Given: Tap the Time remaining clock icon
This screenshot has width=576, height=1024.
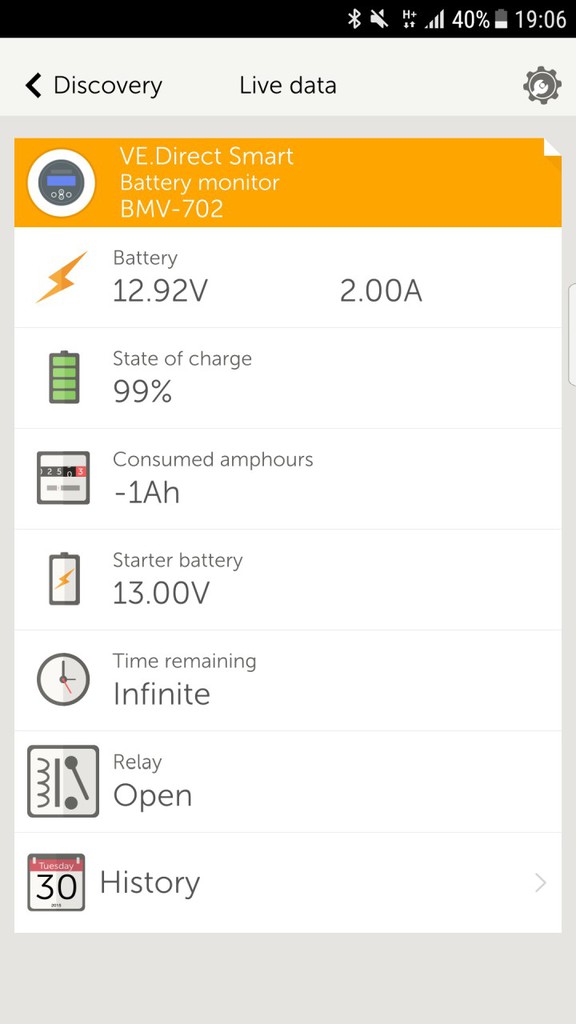Looking at the screenshot, I should 63,679.
